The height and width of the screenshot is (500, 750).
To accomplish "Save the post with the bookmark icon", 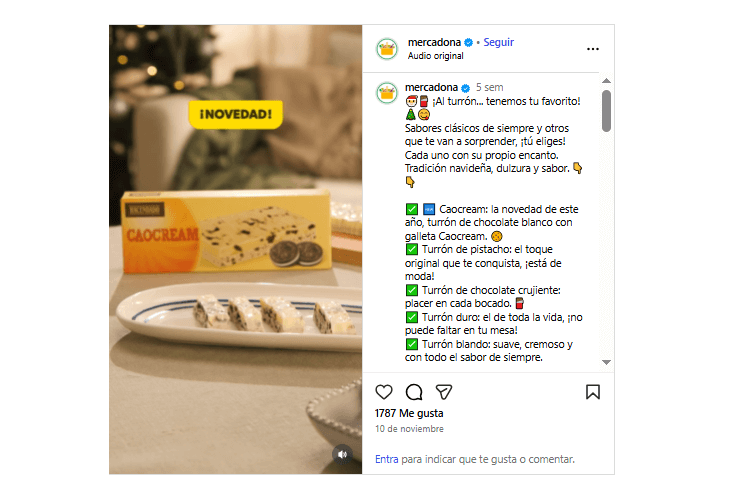I will point(592,392).
